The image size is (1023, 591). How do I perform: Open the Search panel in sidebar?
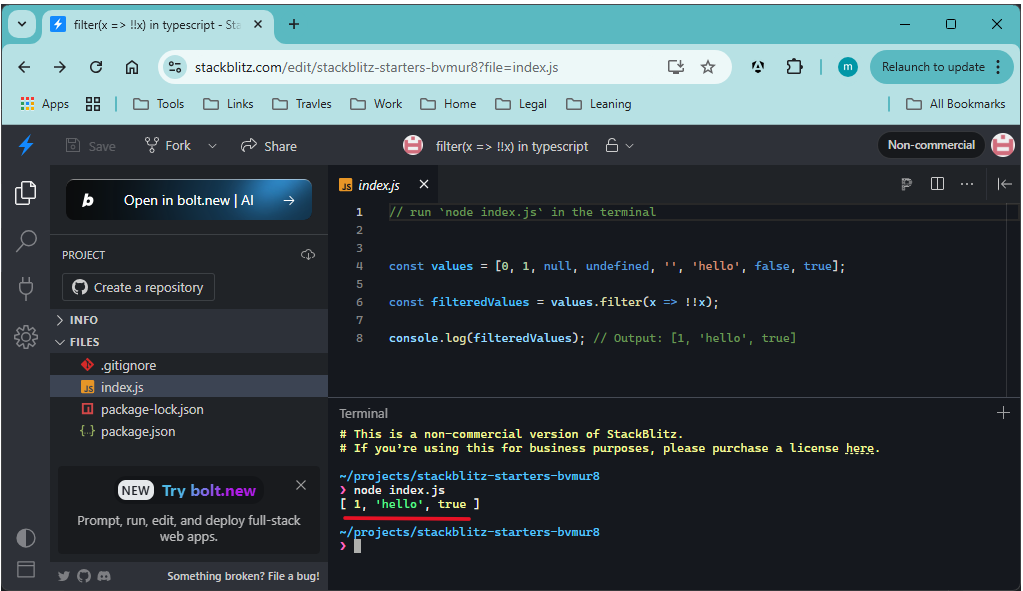(26, 241)
